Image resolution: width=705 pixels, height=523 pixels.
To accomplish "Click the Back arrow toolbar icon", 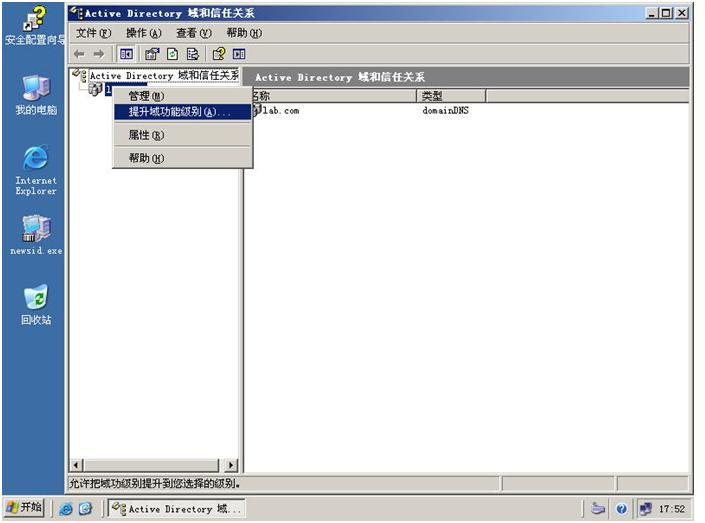I will tap(79, 54).
